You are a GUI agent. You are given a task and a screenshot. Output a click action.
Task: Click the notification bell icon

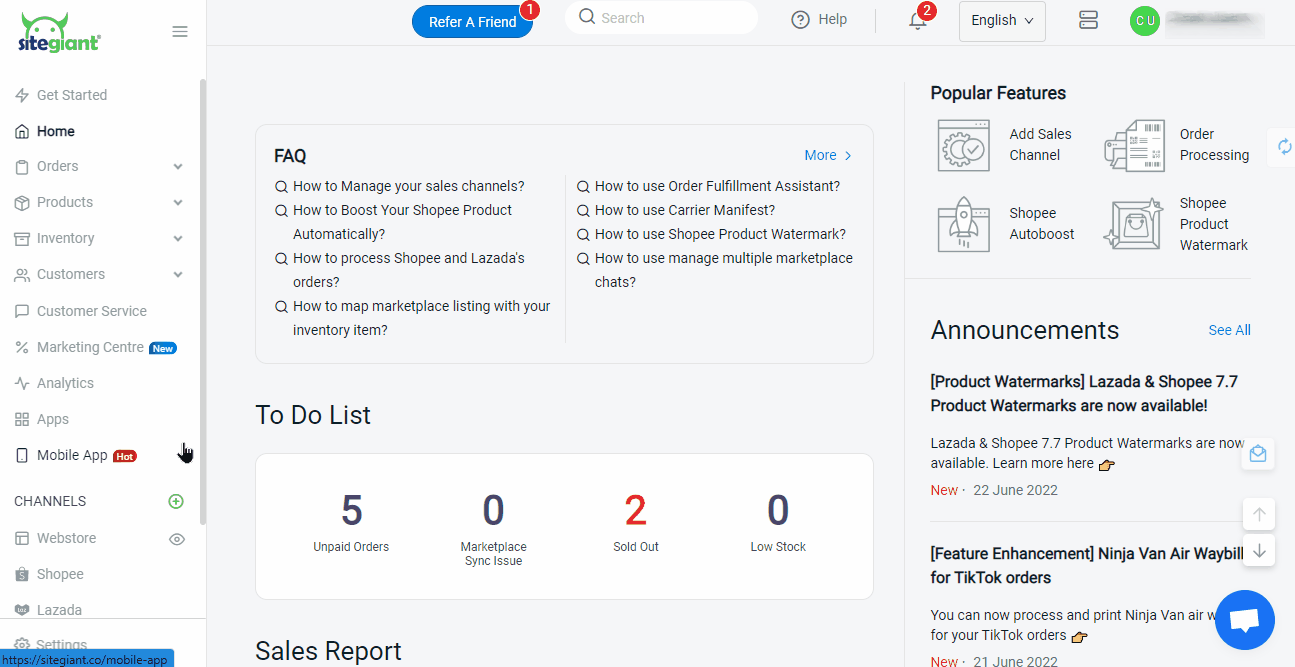tap(917, 21)
